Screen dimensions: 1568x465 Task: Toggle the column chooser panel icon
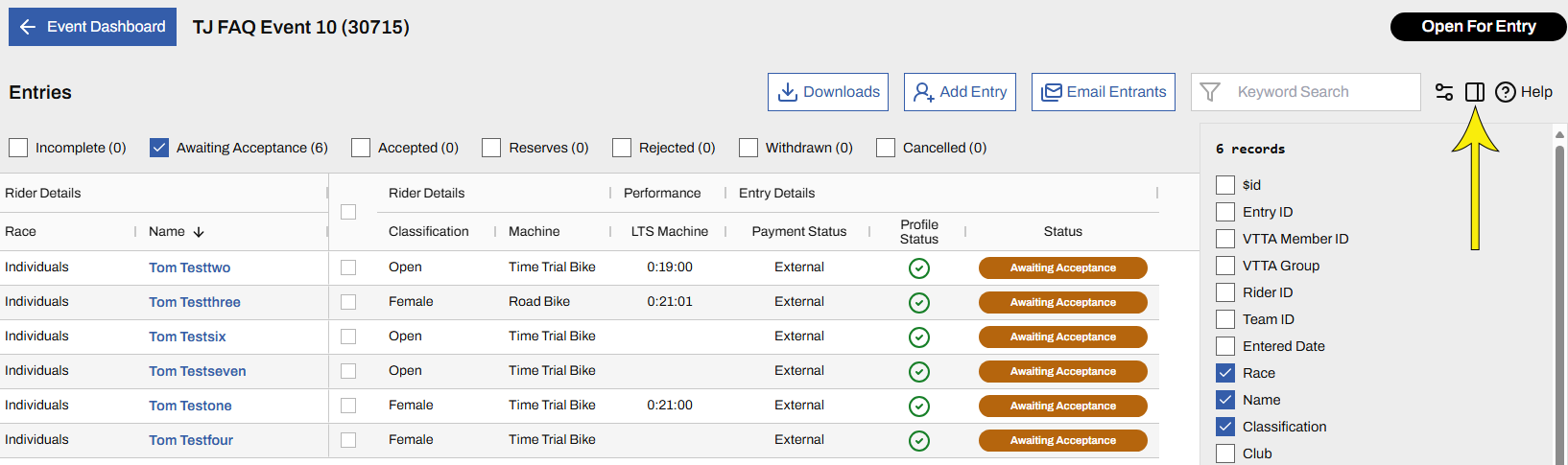[1475, 92]
